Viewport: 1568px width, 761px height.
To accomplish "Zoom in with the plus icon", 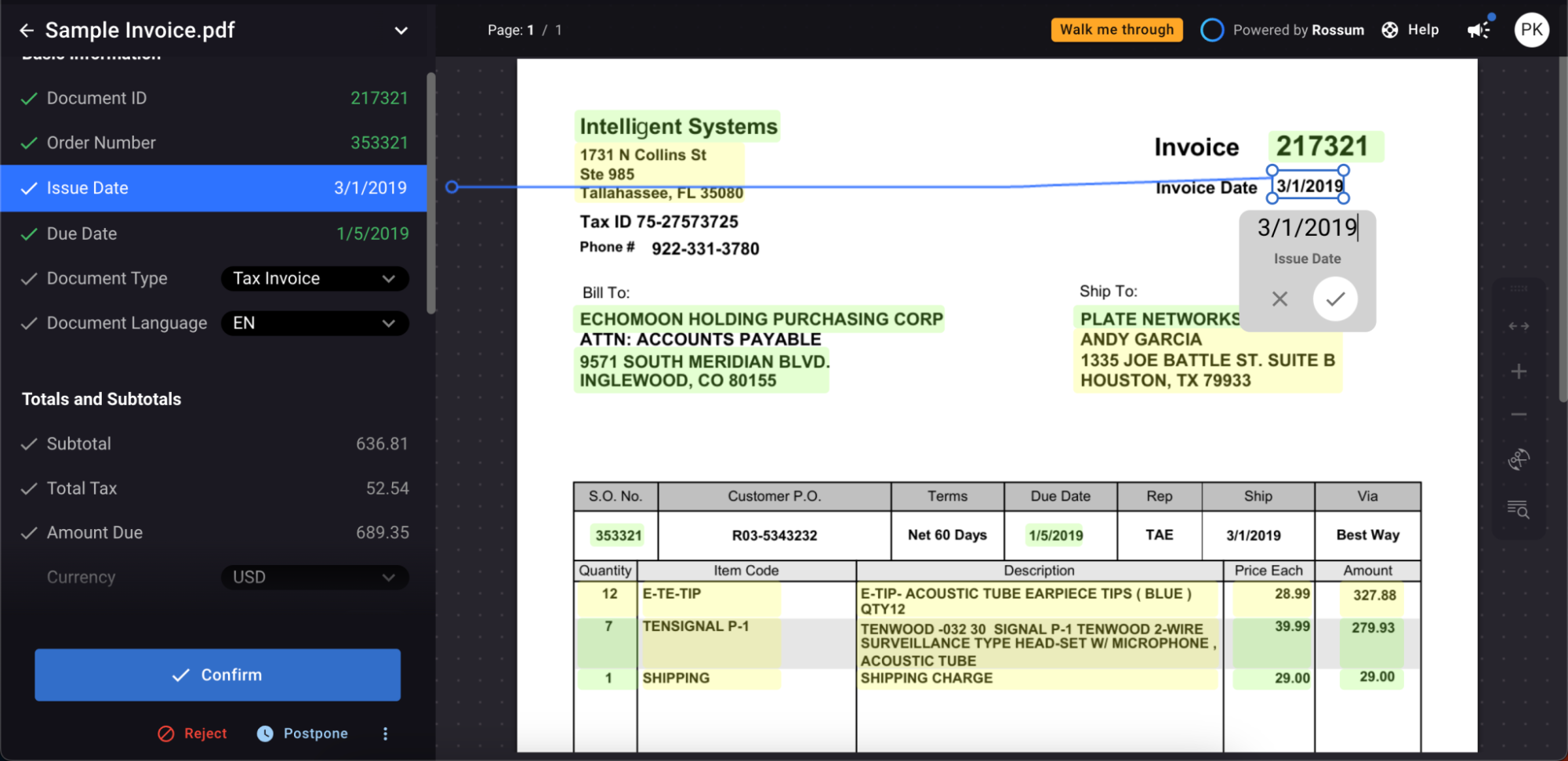I will (1519, 371).
